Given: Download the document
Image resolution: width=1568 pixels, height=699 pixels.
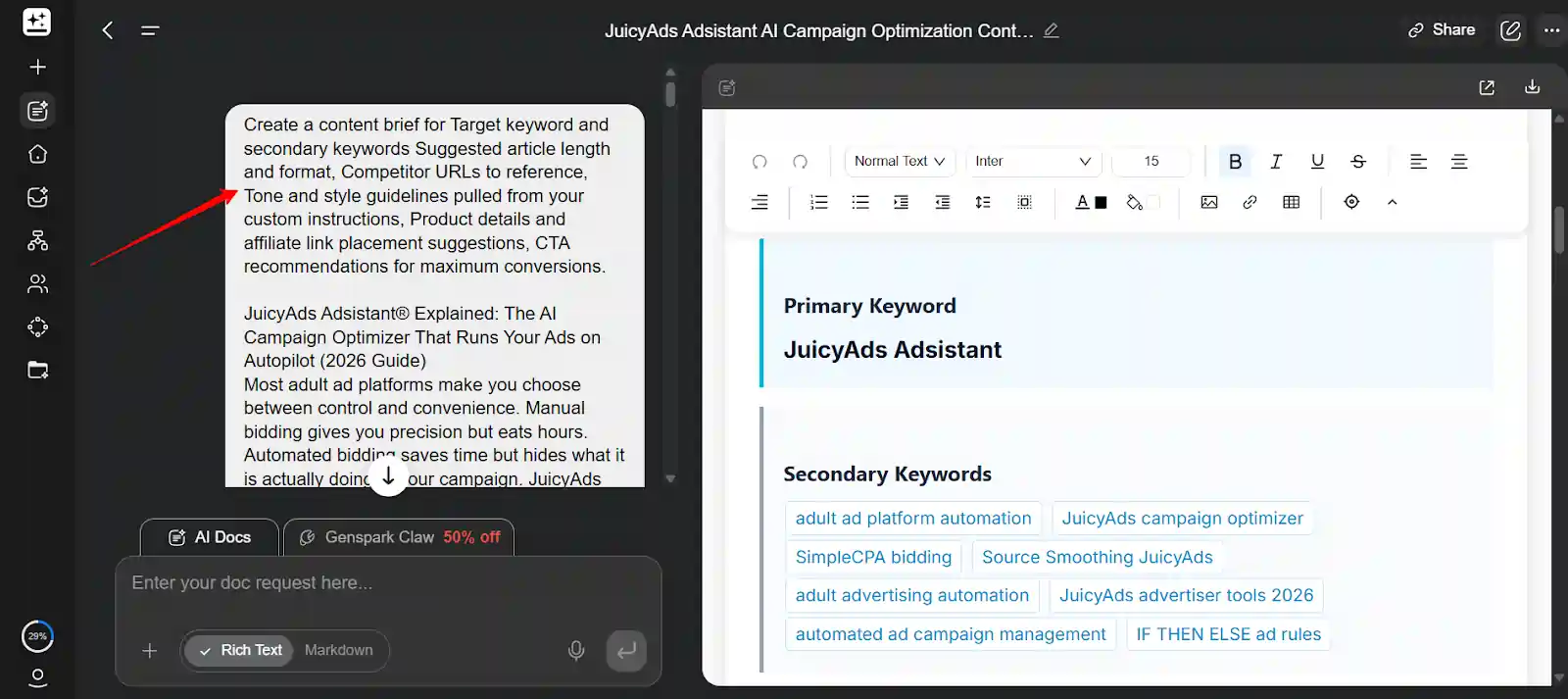Looking at the screenshot, I should [x=1533, y=87].
